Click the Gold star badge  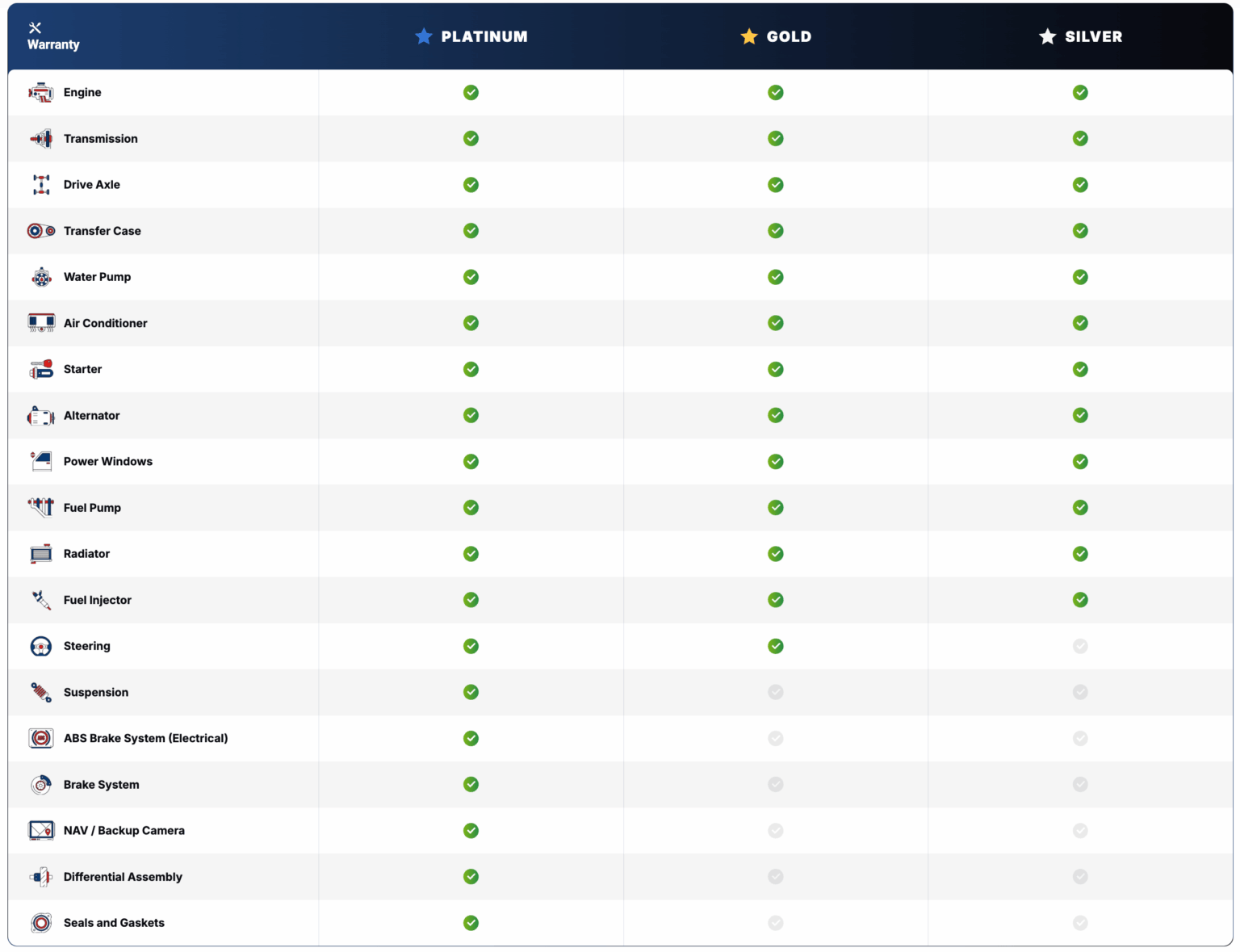point(748,36)
